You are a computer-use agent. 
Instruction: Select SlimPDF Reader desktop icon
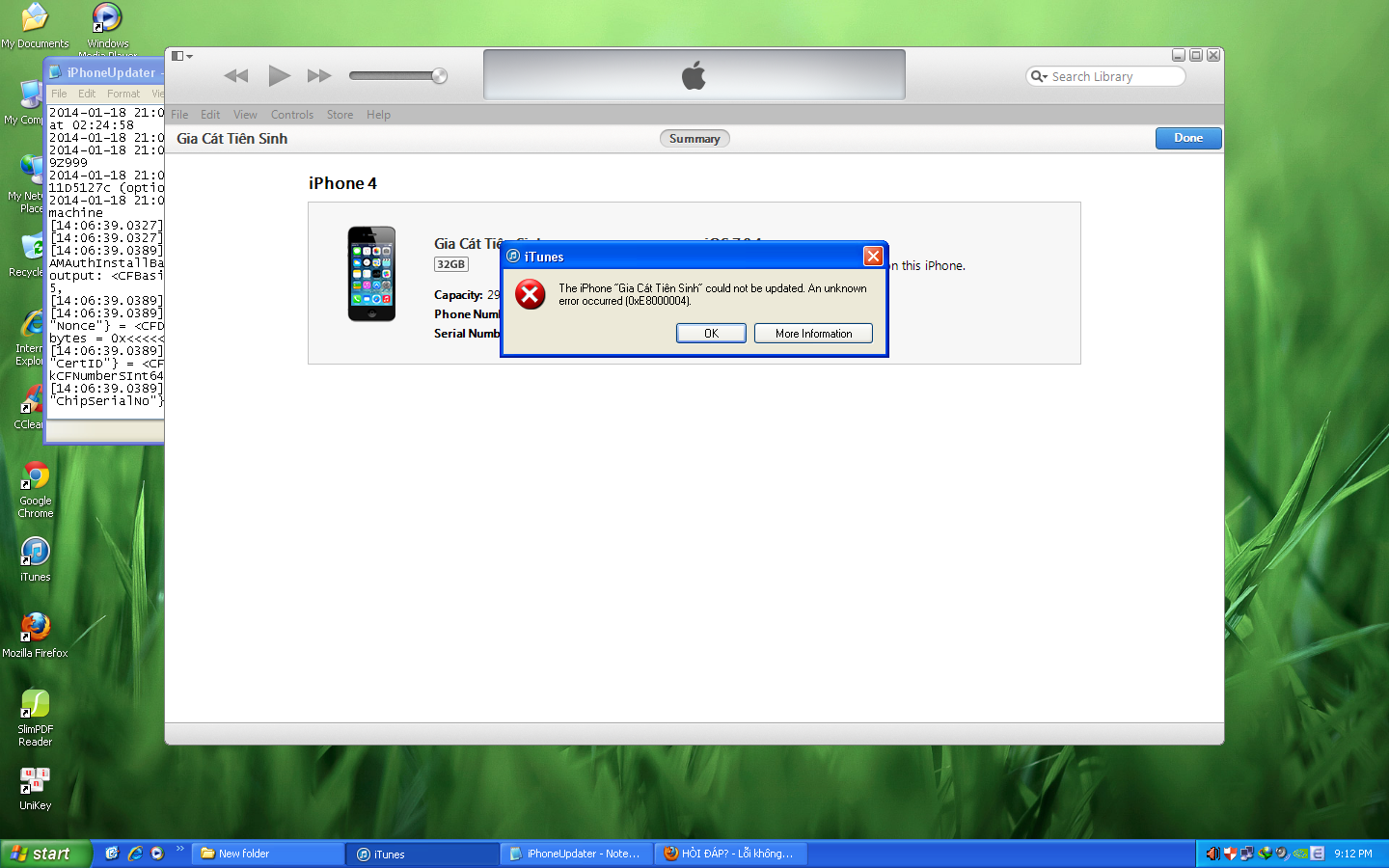coord(35,718)
